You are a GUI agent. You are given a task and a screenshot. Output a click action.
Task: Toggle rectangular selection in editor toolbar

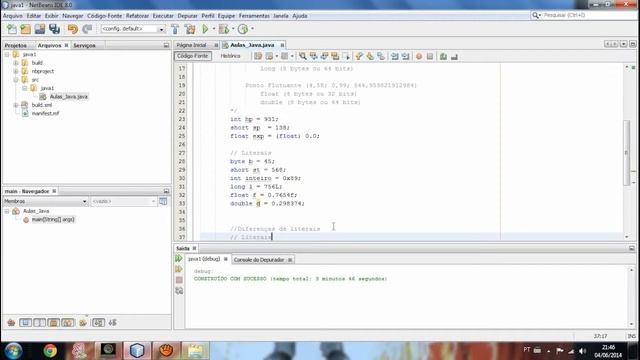coord(346,56)
